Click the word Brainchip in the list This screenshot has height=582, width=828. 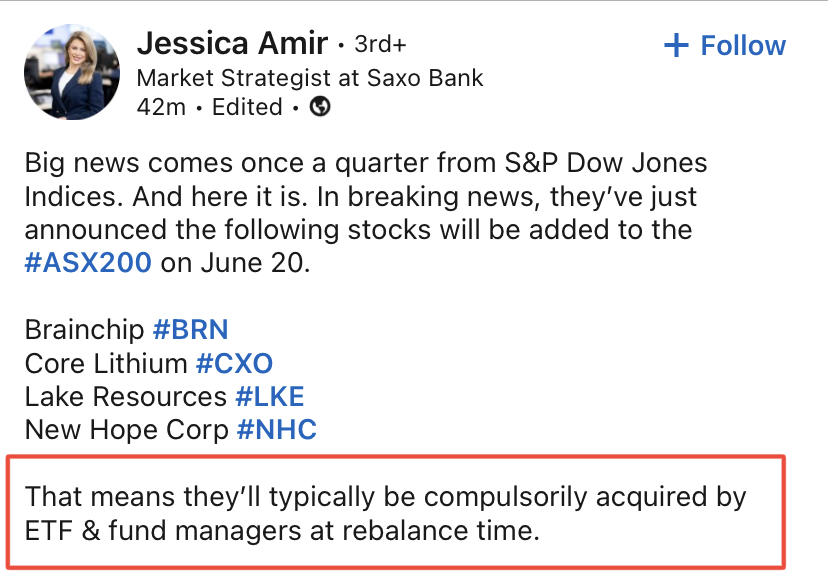85,330
